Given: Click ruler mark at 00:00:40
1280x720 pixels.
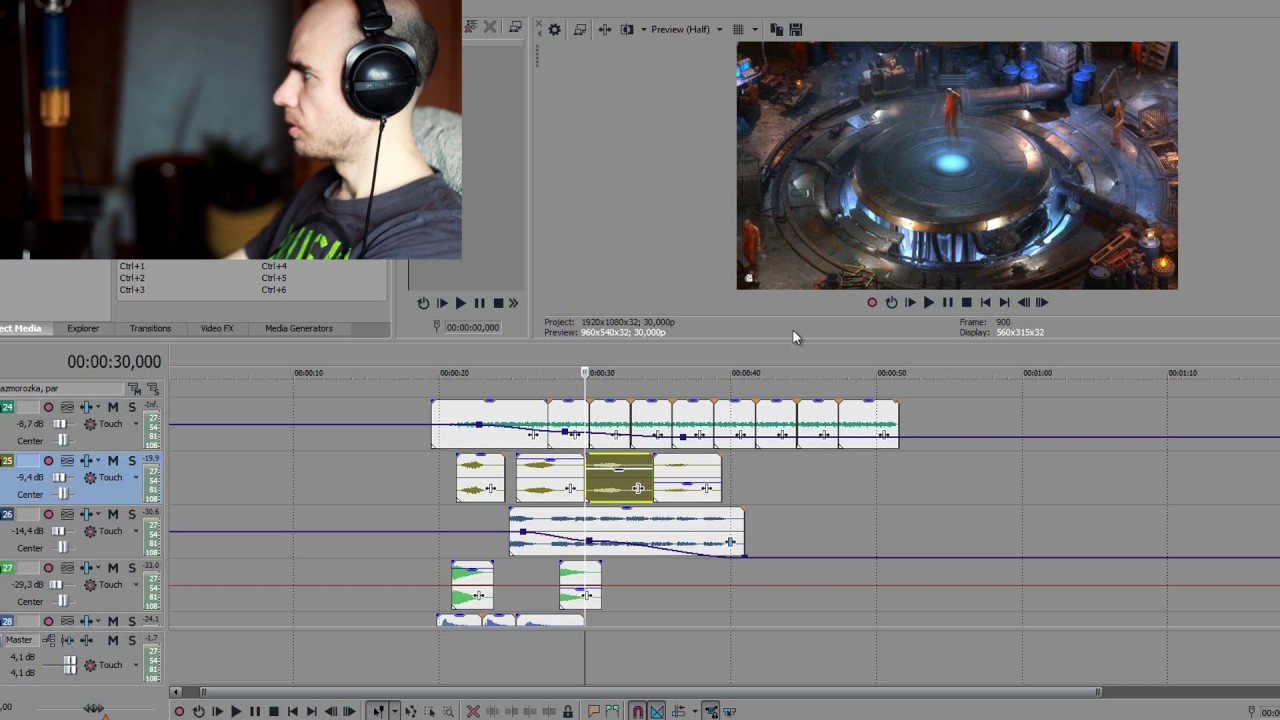Looking at the screenshot, I should (x=746, y=373).
